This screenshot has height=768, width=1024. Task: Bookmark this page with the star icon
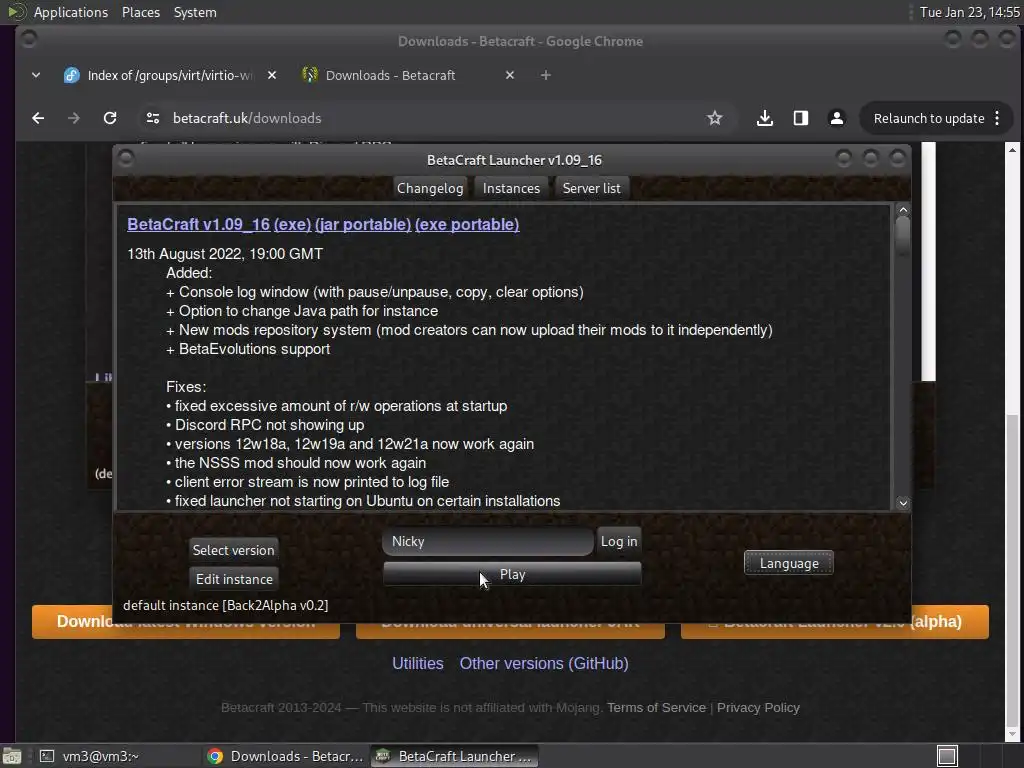pos(714,118)
